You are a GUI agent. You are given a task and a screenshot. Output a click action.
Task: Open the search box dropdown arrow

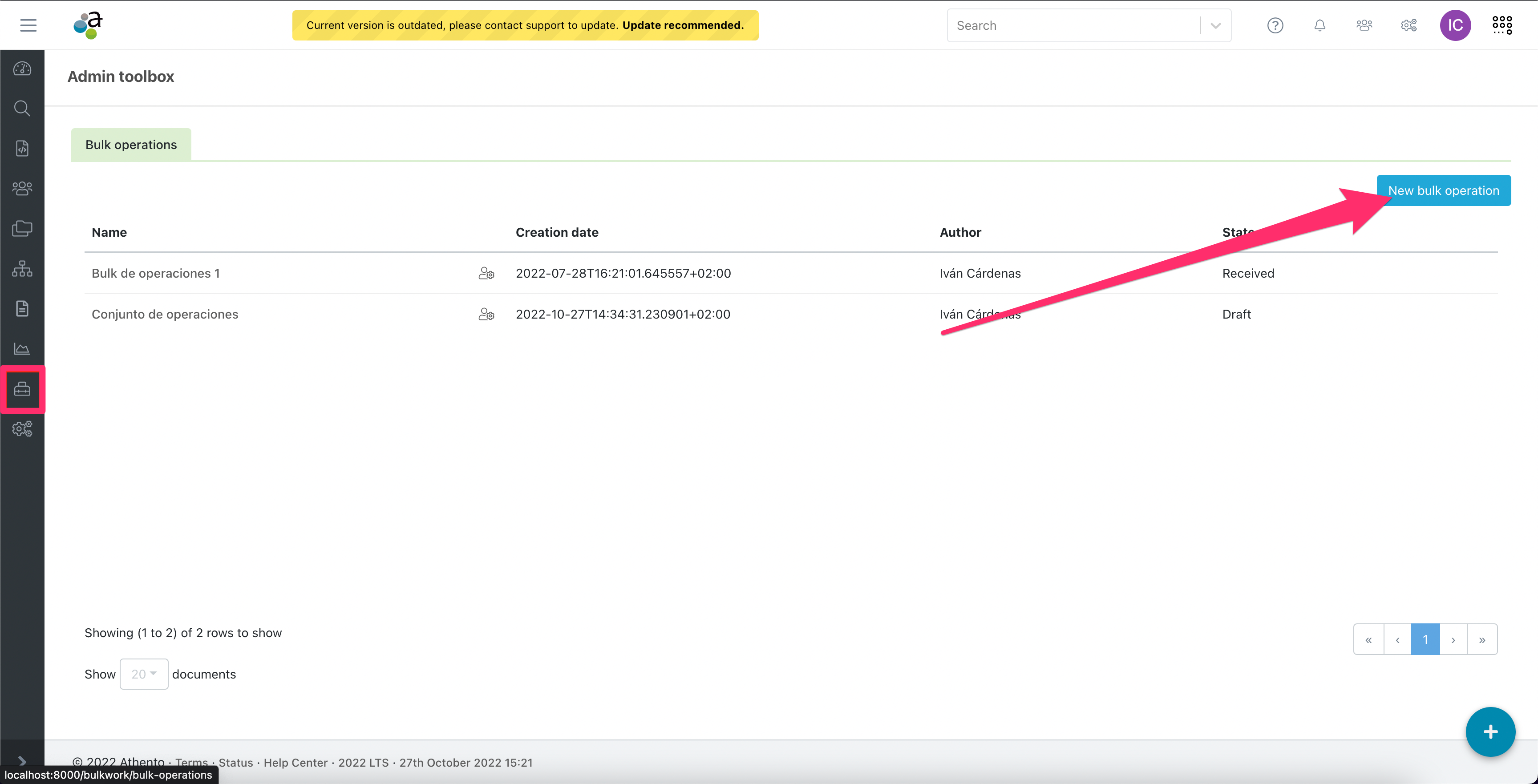1215,25
